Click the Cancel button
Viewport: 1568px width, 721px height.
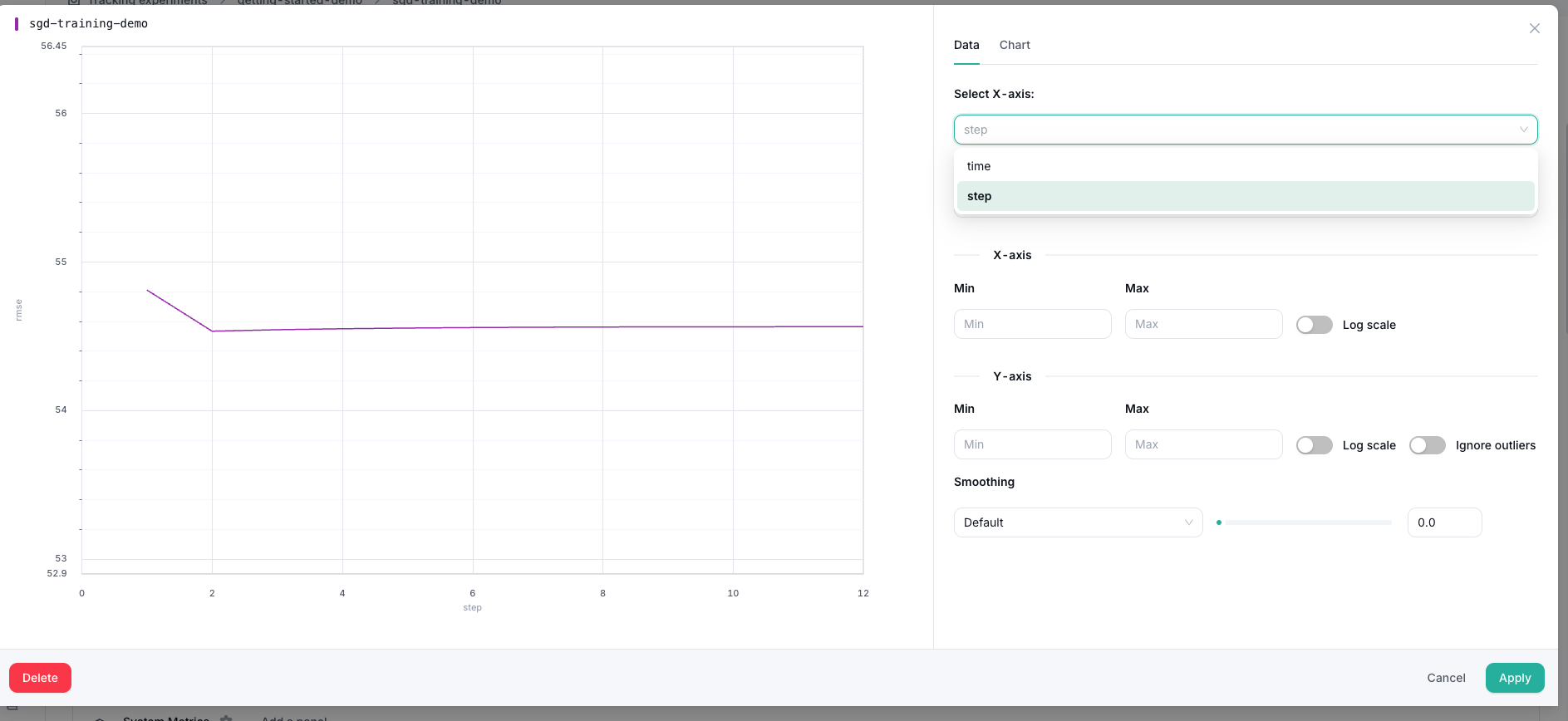point(1446,678)
